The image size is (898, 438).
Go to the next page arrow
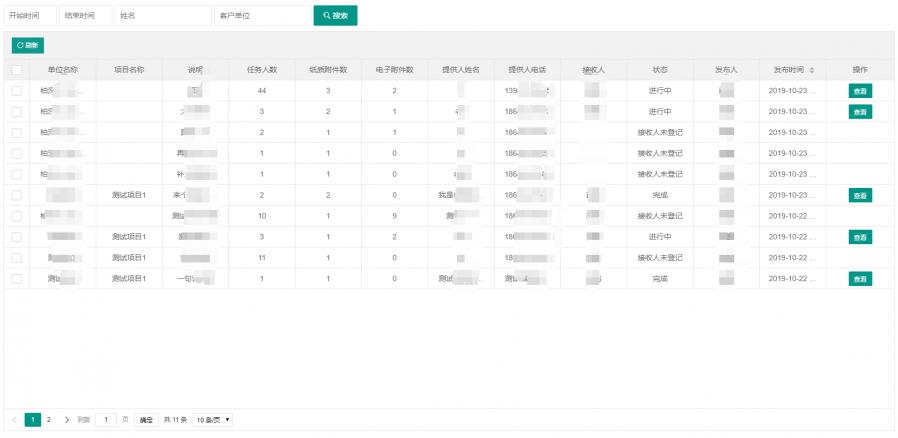67,420
